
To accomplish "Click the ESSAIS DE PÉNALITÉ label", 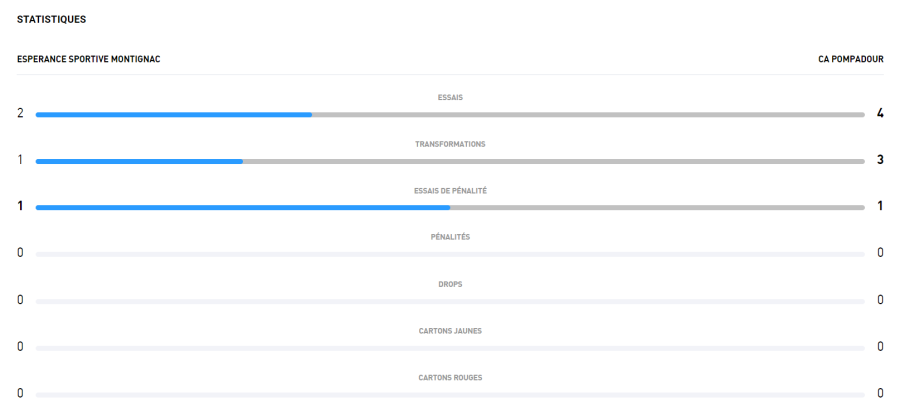I will (x=450, y=190).
